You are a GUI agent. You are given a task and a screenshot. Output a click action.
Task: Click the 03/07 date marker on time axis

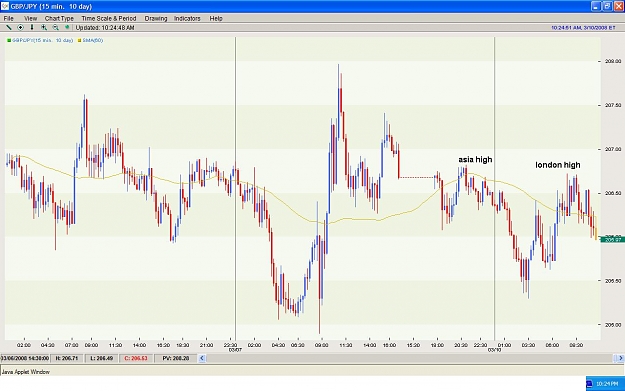pos(235,350)
